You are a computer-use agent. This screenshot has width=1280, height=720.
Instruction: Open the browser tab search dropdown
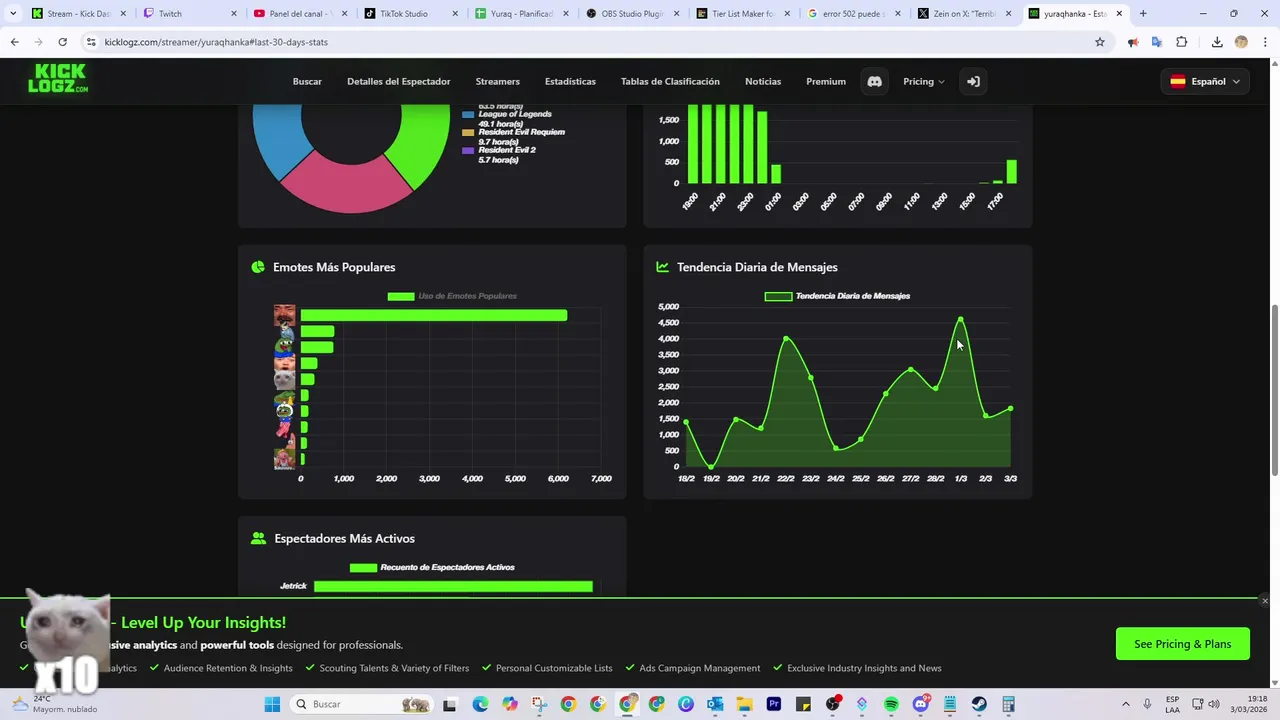click(13, 13)
